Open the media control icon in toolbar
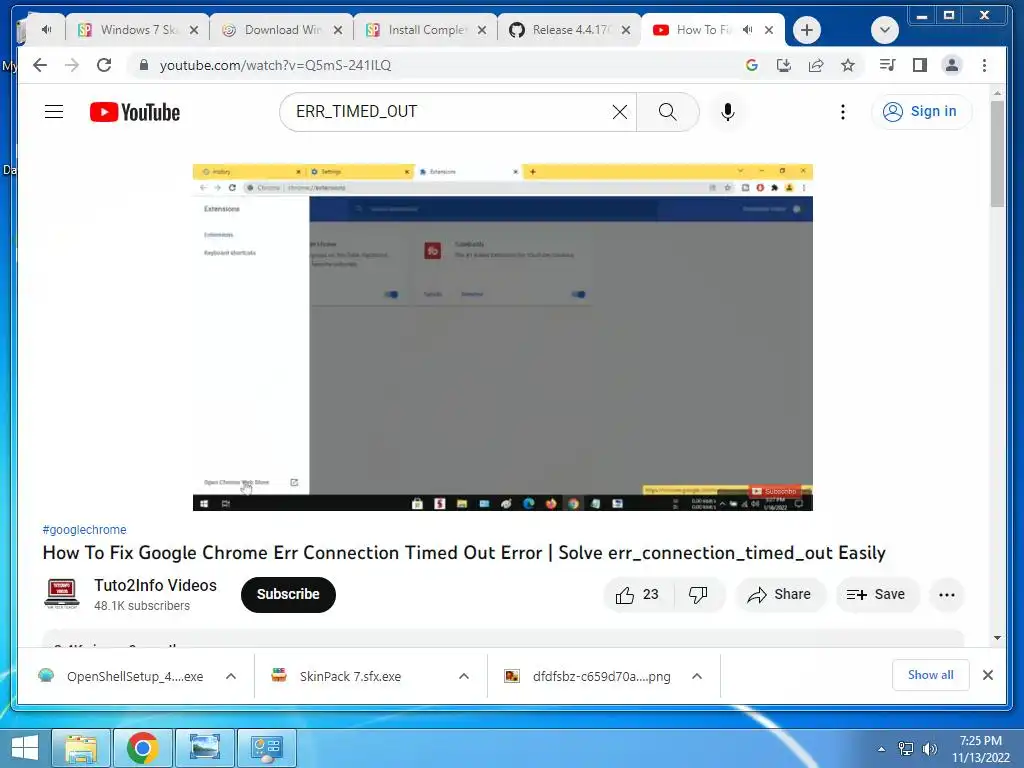1024x768 pixels. click(x=888, y=65)
